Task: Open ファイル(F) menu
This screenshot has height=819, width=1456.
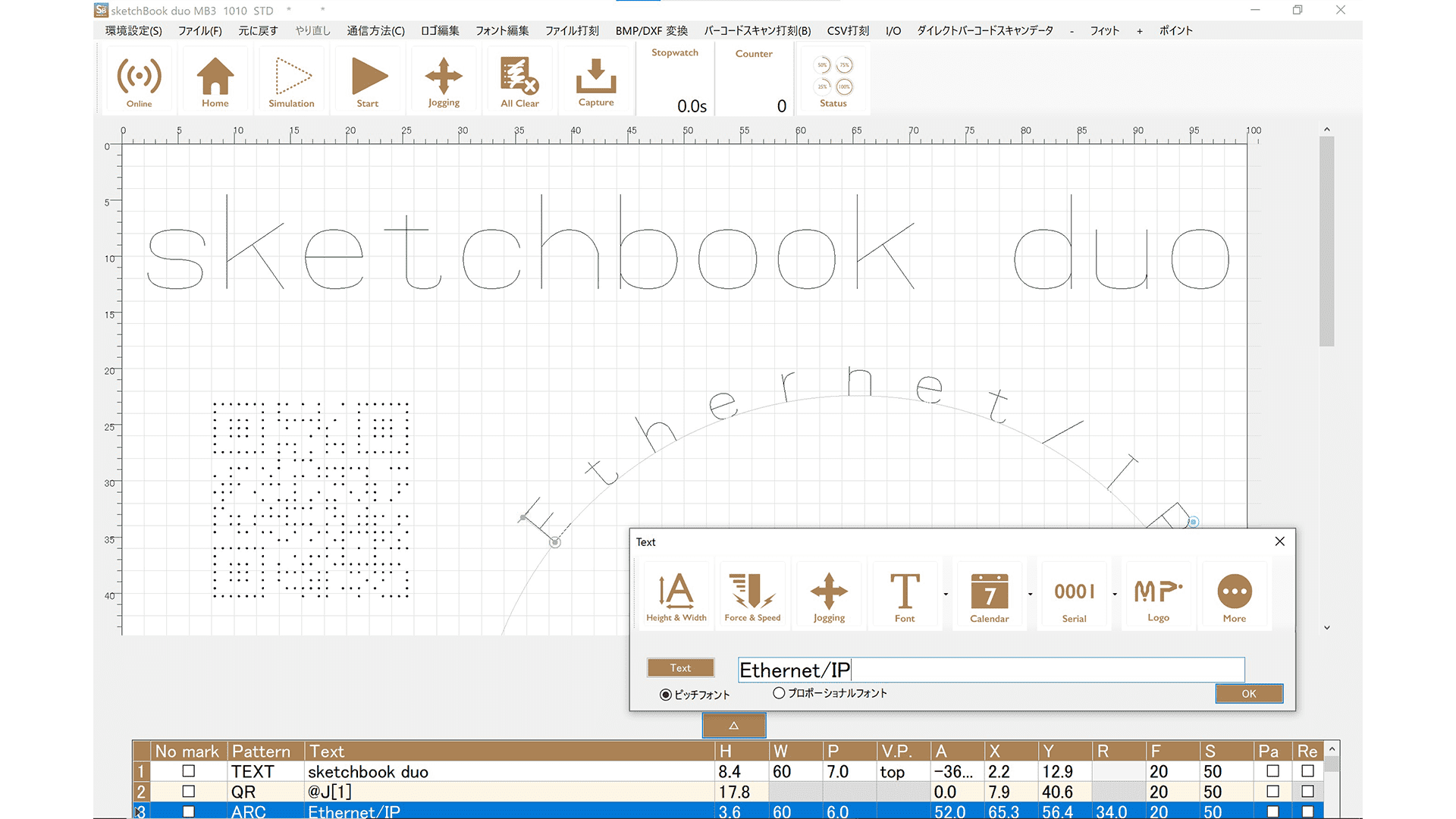Action: pos(200,30)
